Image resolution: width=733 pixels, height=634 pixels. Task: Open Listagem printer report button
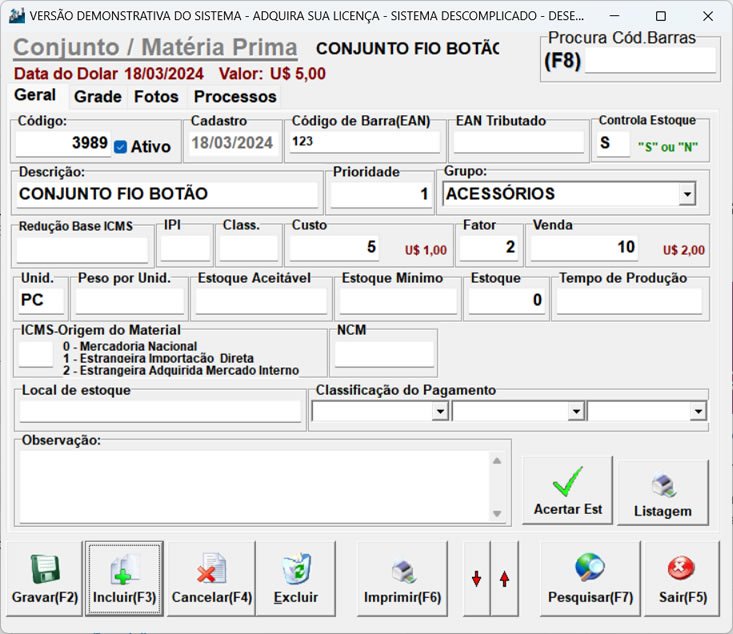[662, 492]
